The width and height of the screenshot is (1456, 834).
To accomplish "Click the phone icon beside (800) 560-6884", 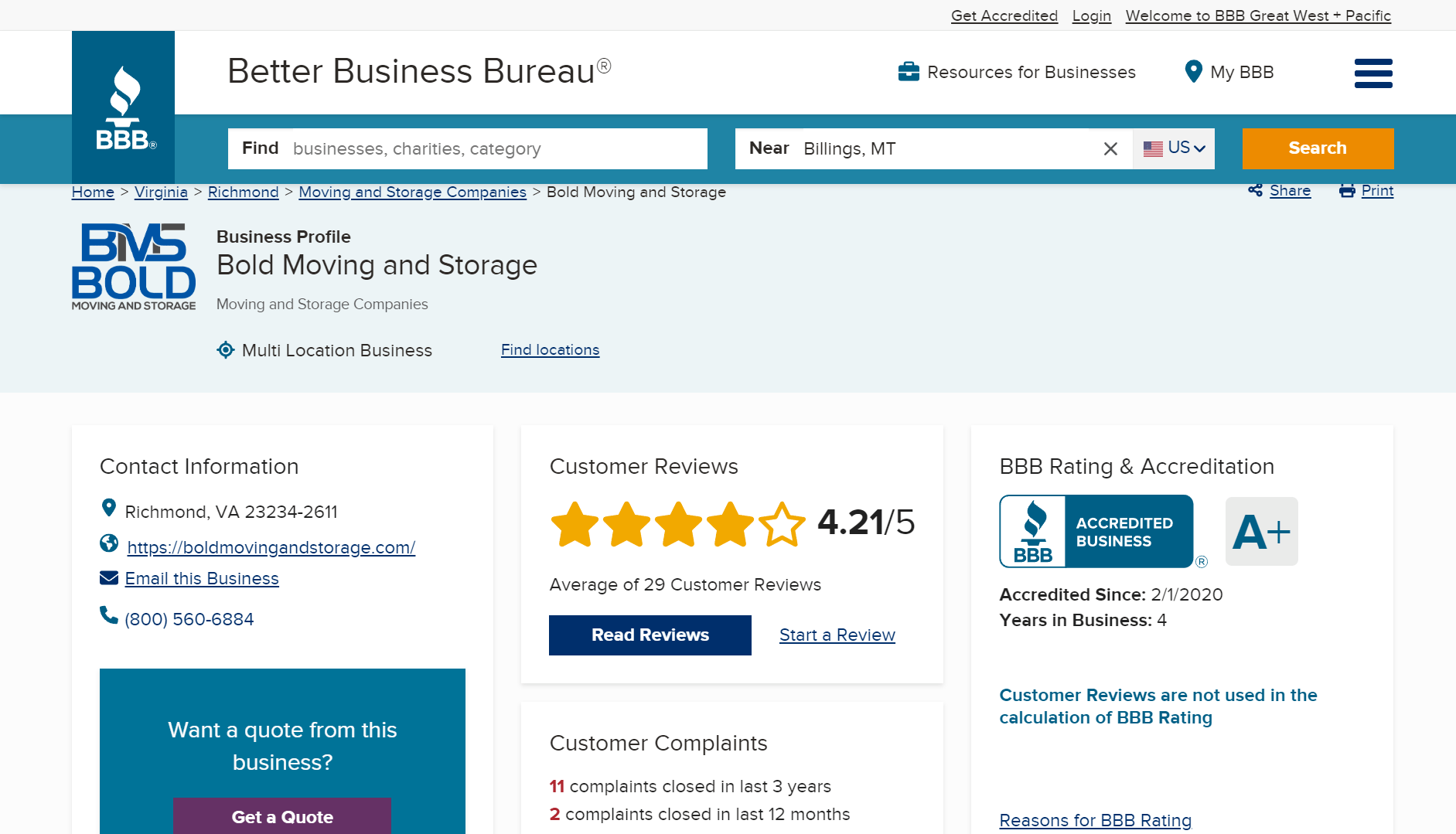I will coord(109,615).
